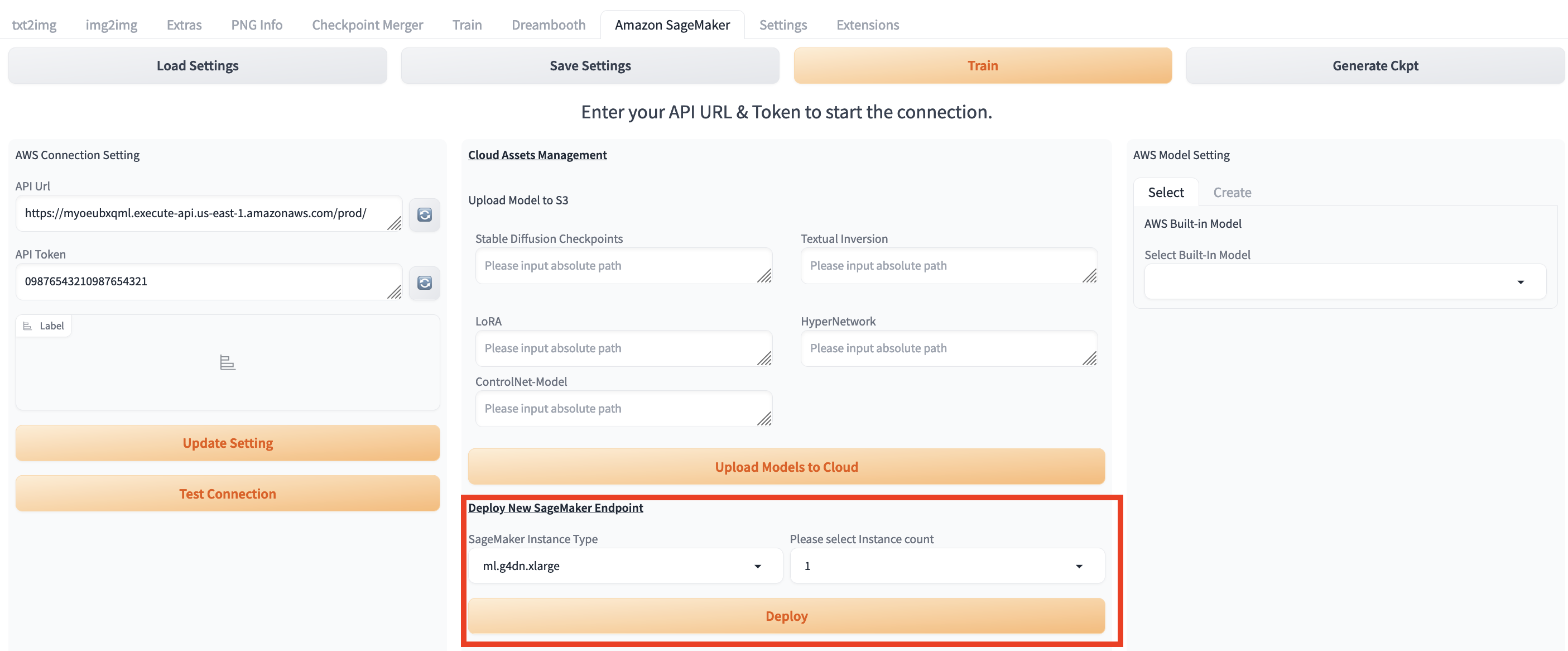Click the chart icon in Label panel
The image size is (1568, 651).
227,363
